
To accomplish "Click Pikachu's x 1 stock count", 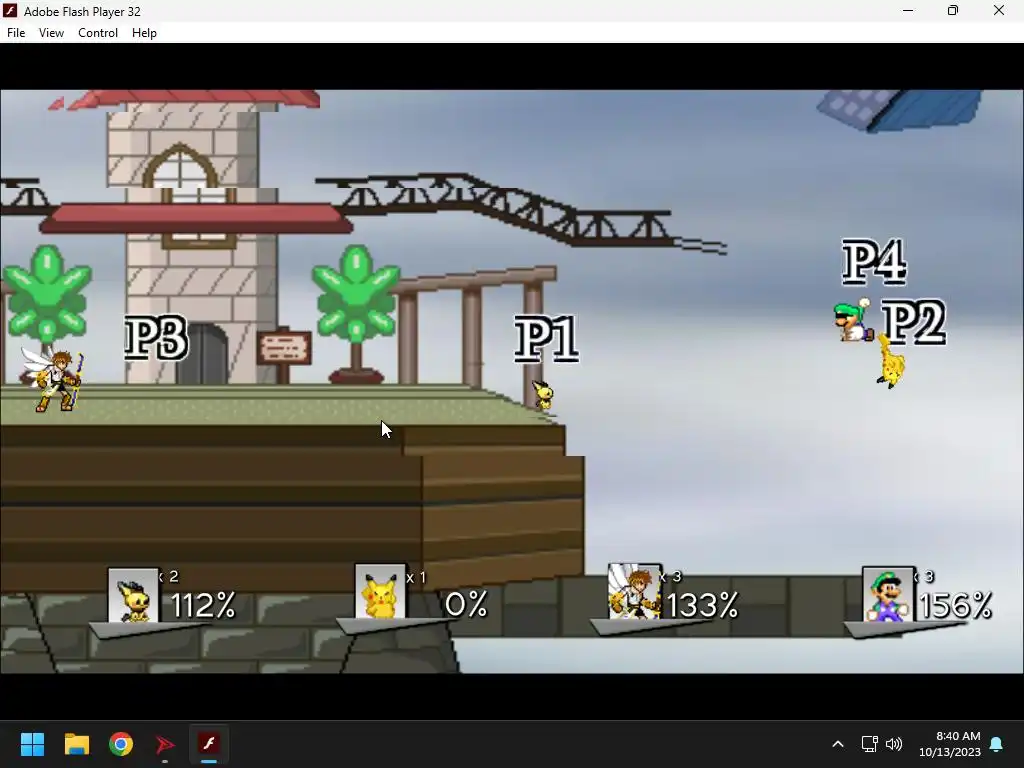I will coord(416,578).
